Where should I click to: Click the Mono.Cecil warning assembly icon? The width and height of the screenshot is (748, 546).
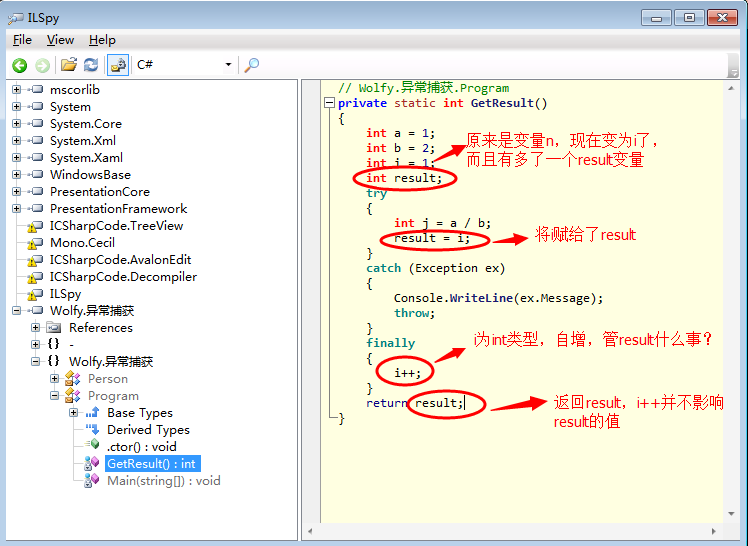(35, 243)
